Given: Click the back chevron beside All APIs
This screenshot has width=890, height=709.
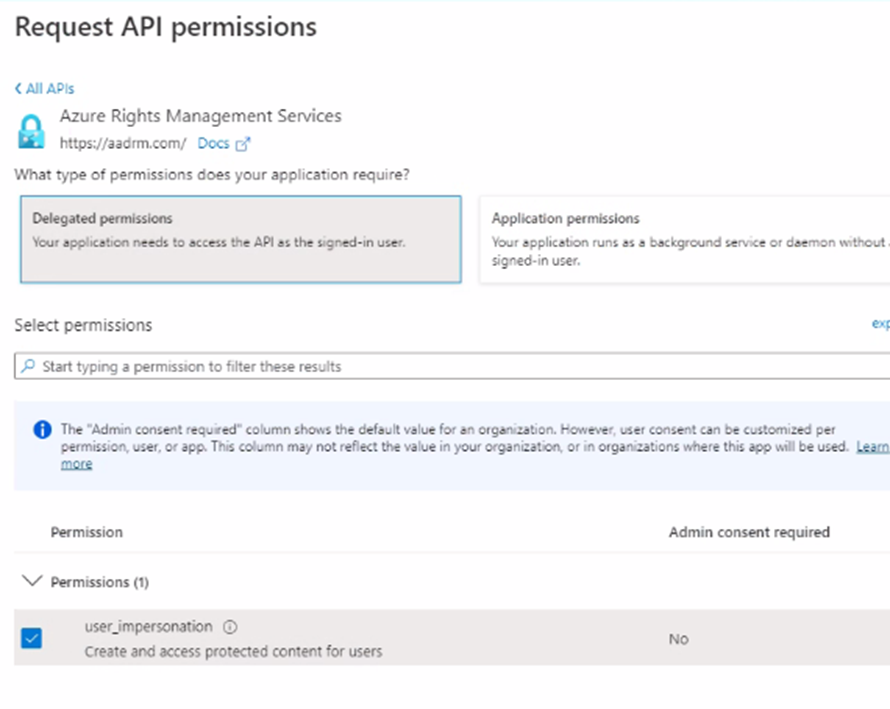Looking at the screenshot, I should pos(18,89).
